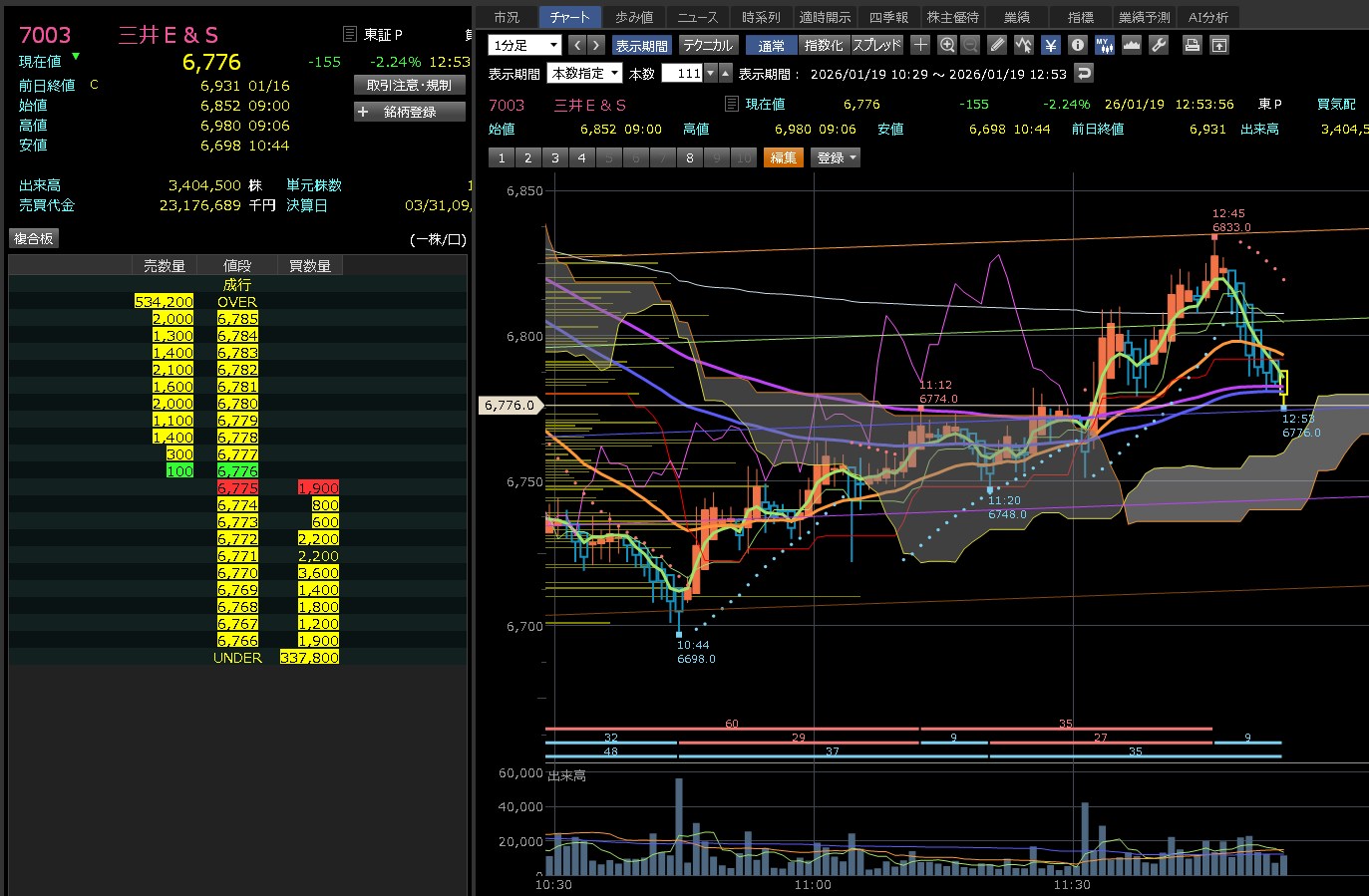Open the 登録 register dropdown
Image resolution: width=1369 pixels, height=896 pixels.
coord(836,157)
